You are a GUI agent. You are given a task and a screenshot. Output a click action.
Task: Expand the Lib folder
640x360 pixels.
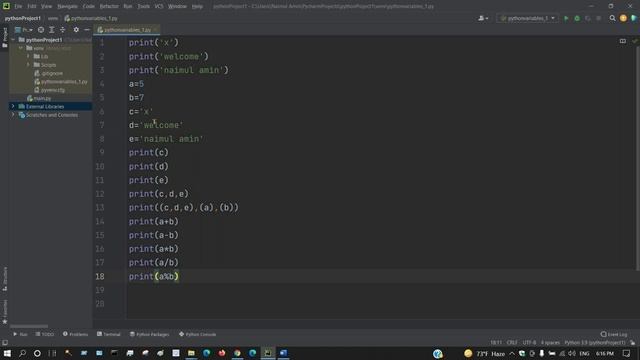coord(28,56)
